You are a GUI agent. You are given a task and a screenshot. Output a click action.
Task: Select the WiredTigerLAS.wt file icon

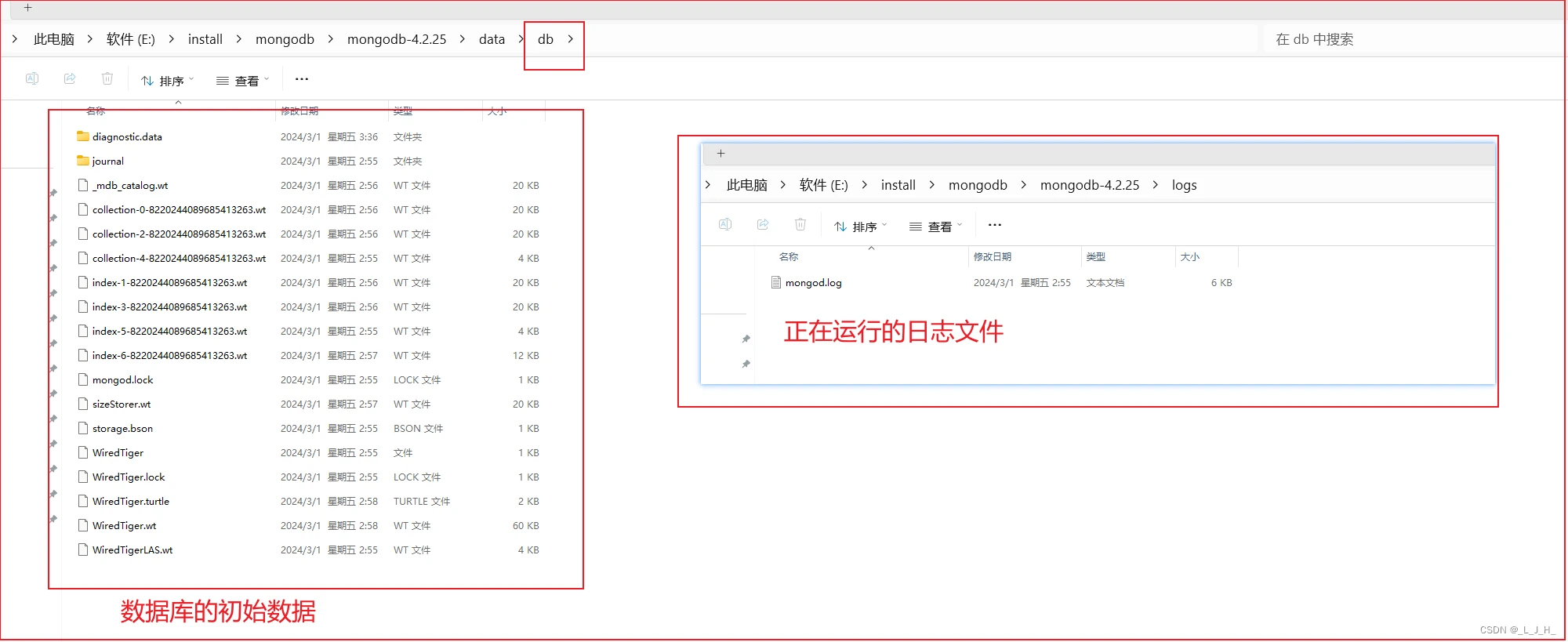coord(83,550)
